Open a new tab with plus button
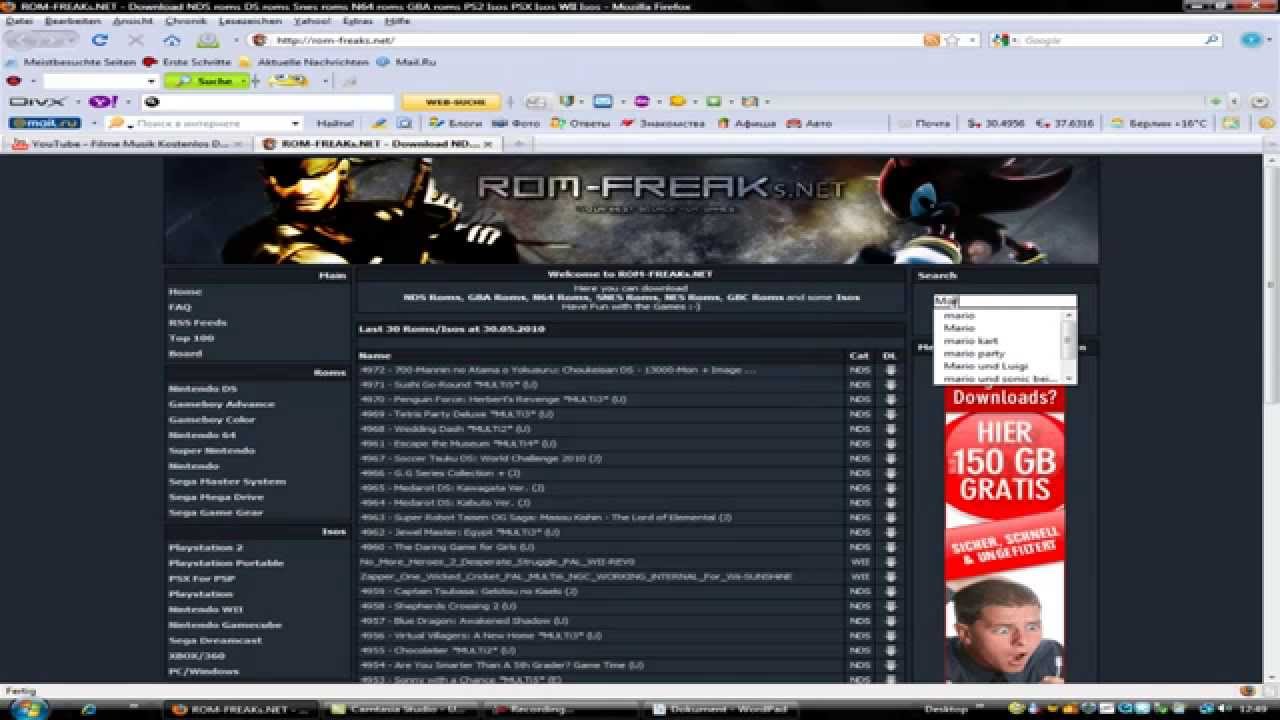Screen dimensions: 1280x720 click(x=519, y=144)
